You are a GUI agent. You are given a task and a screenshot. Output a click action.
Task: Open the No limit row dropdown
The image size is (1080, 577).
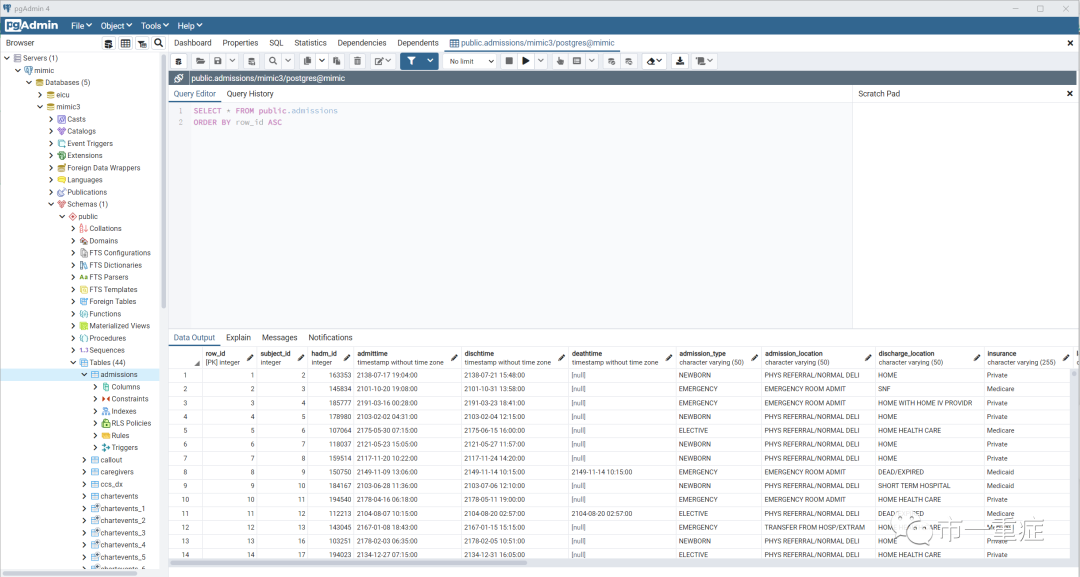point(471,61)
